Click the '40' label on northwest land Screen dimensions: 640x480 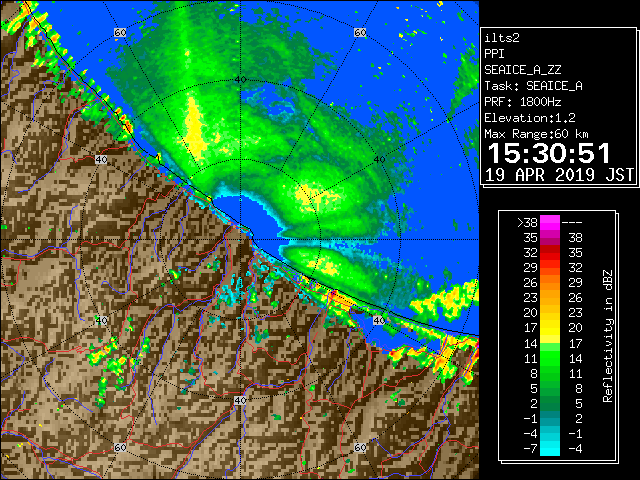click(x=101, y=160)
